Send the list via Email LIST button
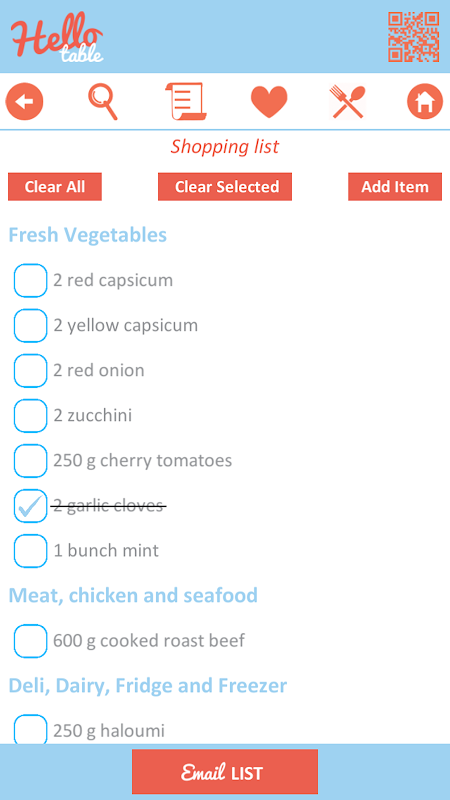Viewport: 450px width, 800px height. point(225,771)
